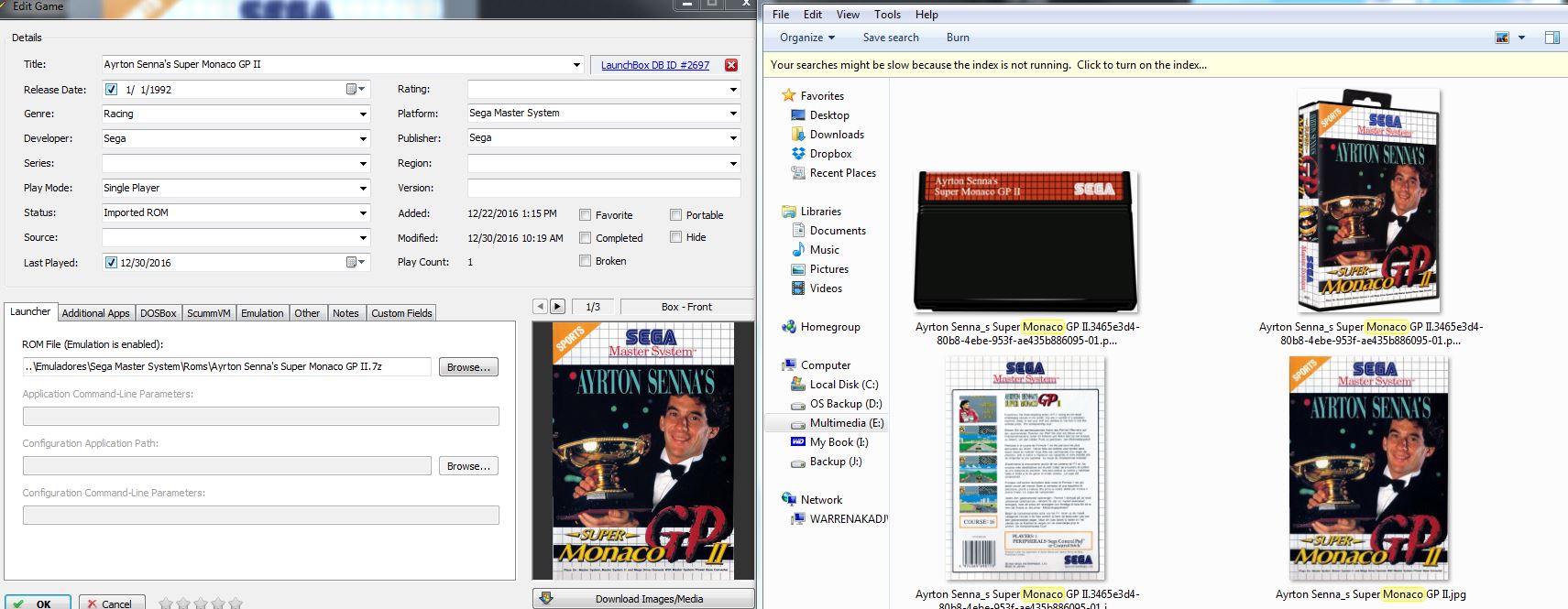Click Save search in Explorer toolbar
1568x609 pixels.
(x=891, y=38)
